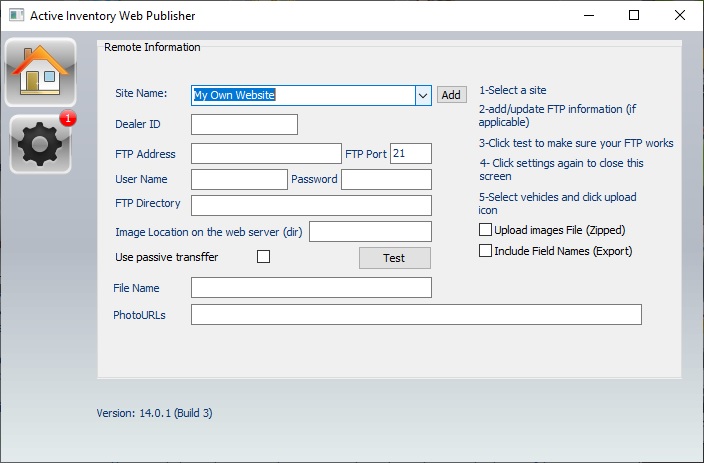The width and height of the screenshot is (704, 463).
Task: Focus the FTP Directory field
Action: coord(312,205)
